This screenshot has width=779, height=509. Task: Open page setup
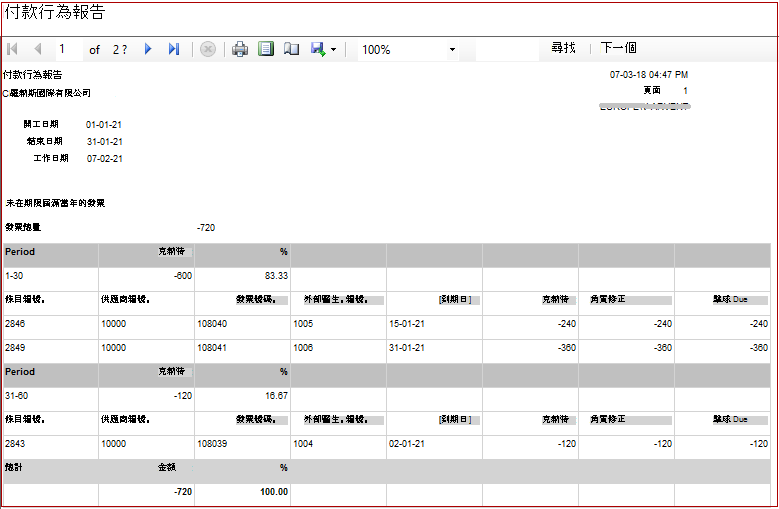click(x=291, y=49)
